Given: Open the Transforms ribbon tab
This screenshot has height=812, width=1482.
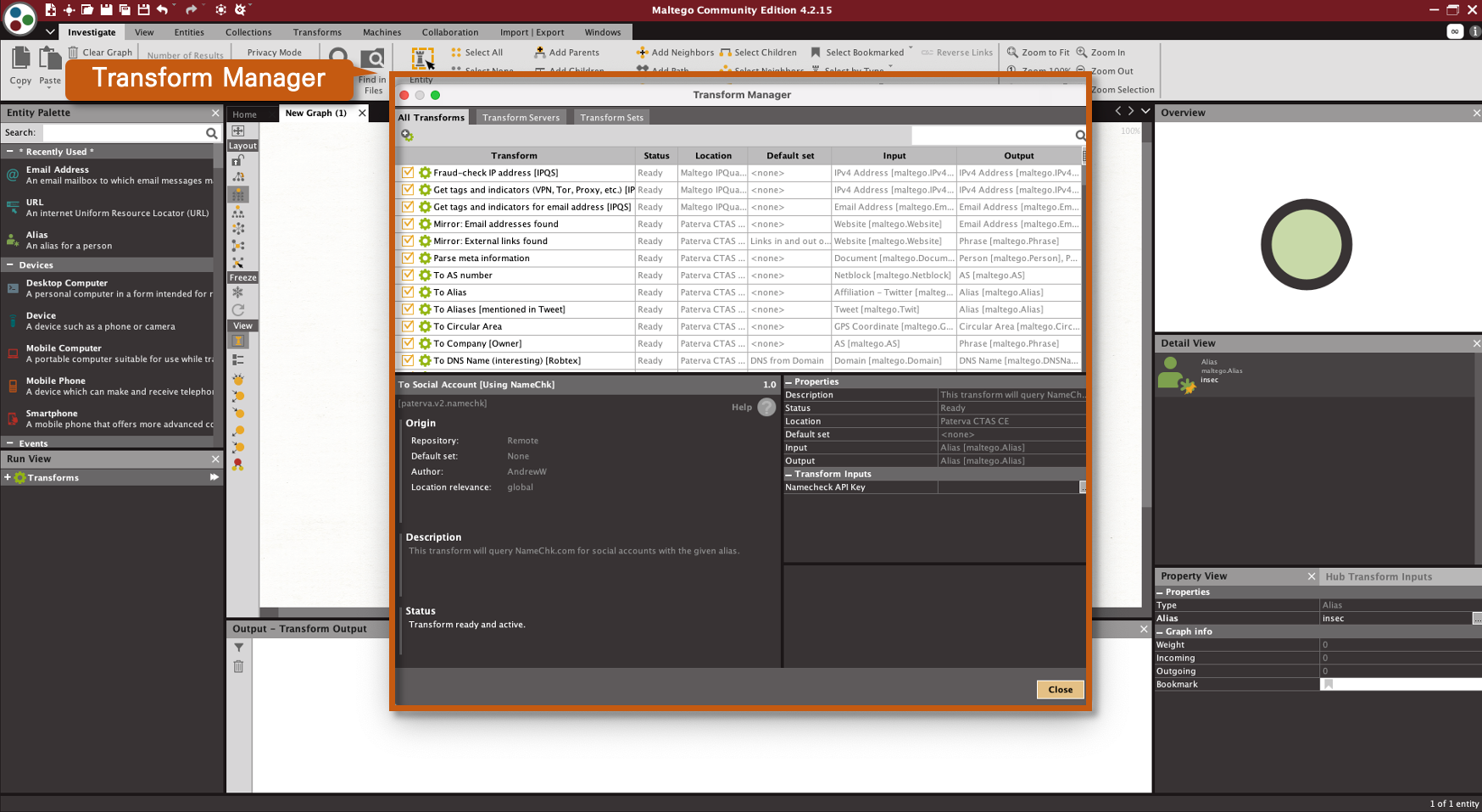Looking at the screenshot, I should 317,32.
